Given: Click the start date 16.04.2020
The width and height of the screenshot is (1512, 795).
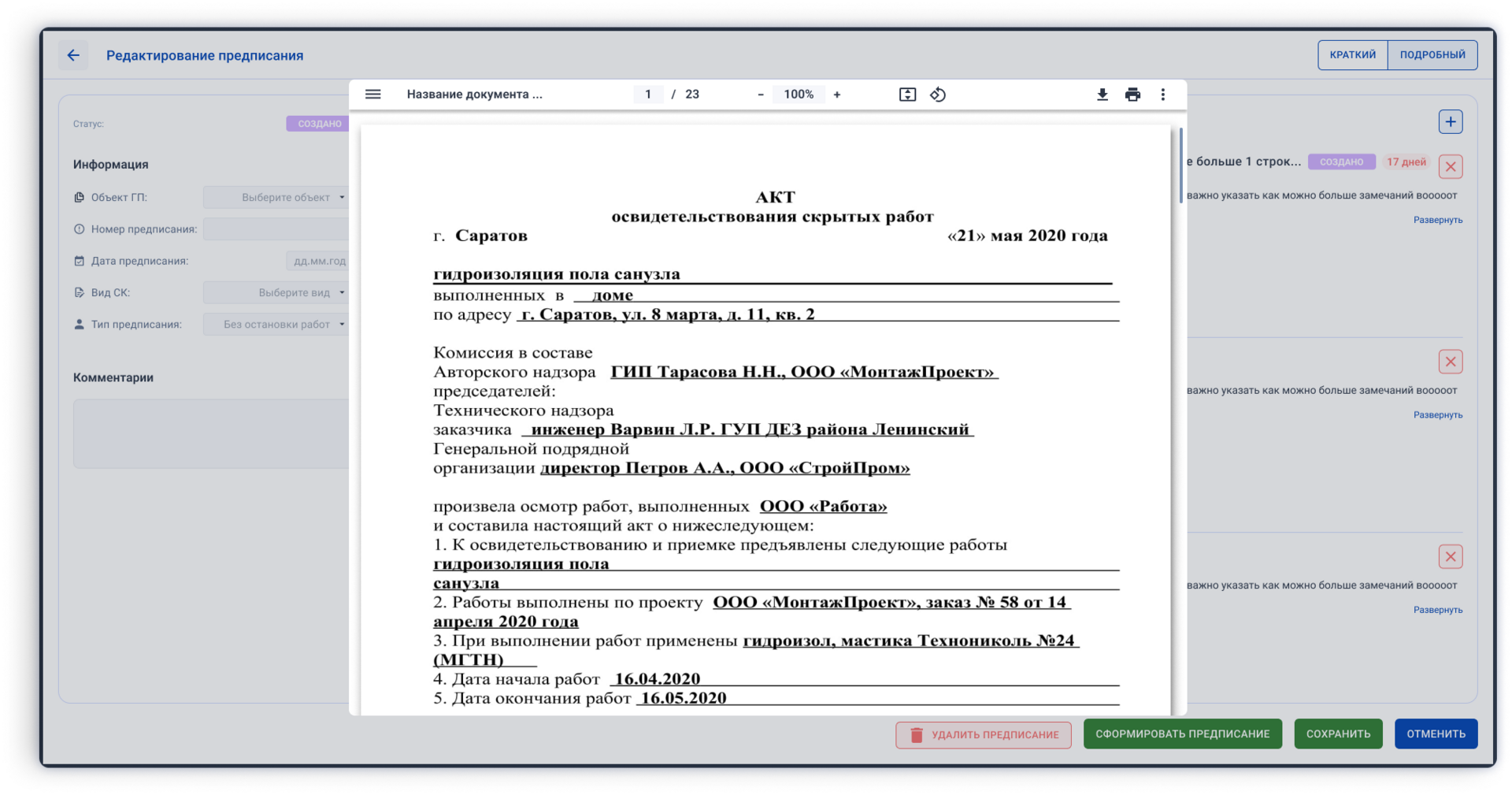Looking at the screenshot, I should (657, 679).
